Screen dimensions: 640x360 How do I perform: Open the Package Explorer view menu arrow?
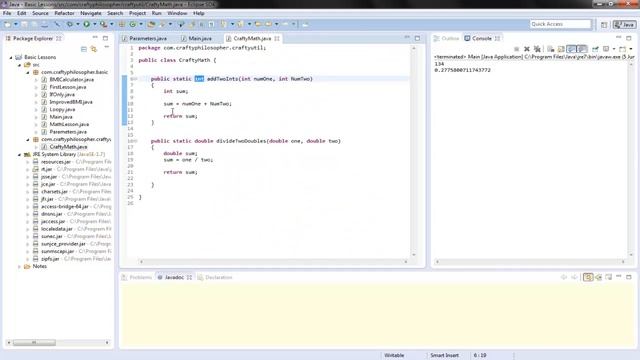coord(107,48)
